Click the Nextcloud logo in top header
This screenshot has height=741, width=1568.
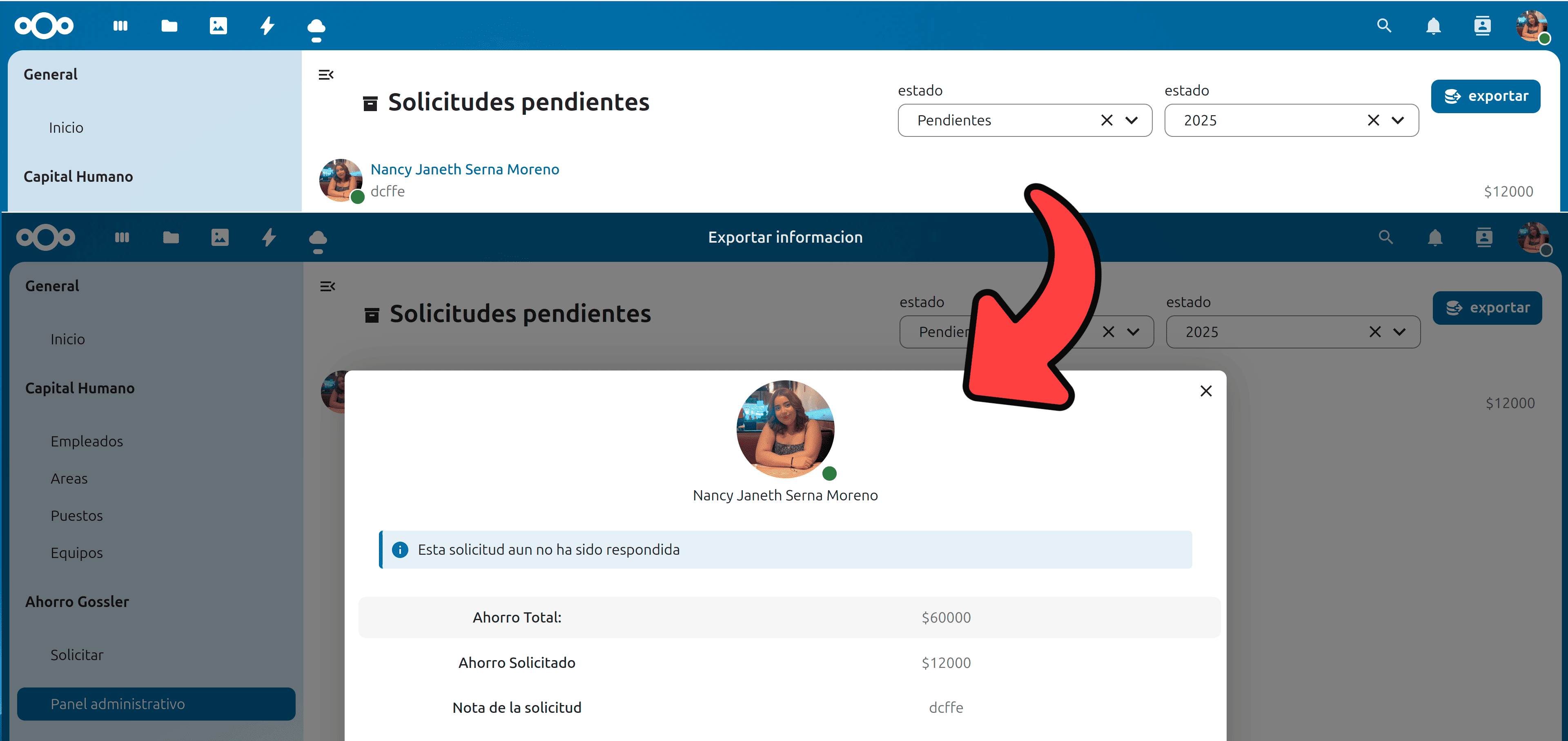[x=44, y=26]
